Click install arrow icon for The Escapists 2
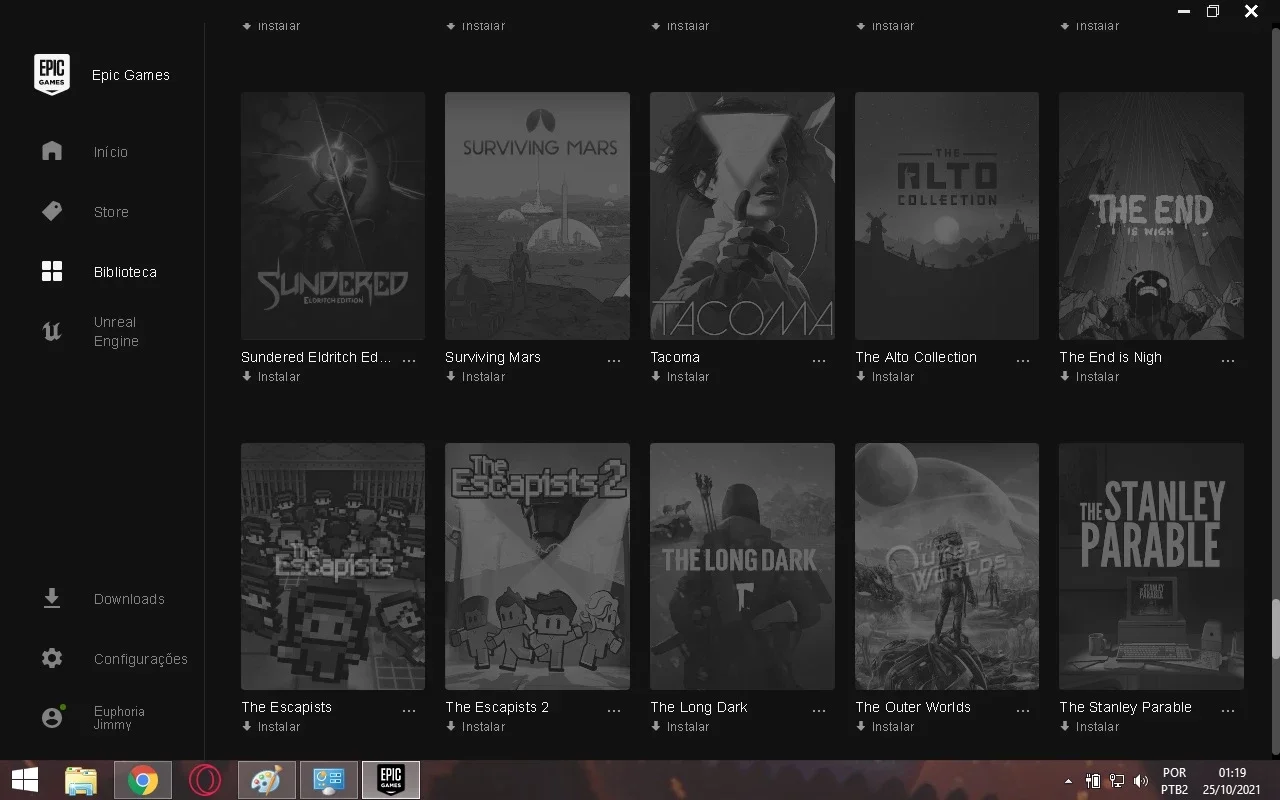This screenshot has height=800, width=1280. point(451,727)
